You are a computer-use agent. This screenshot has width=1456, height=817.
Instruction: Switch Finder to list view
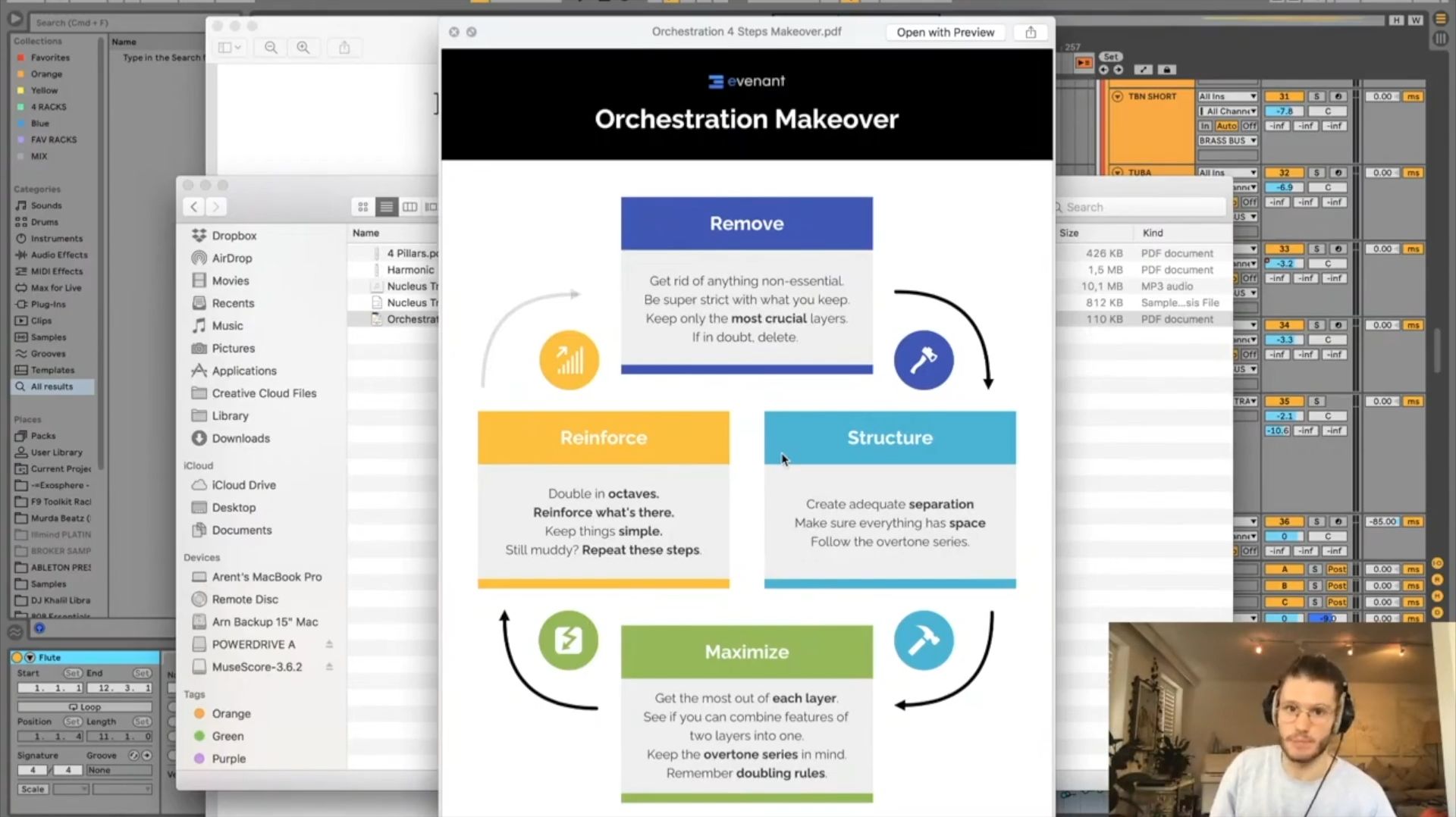click(387, 207)
